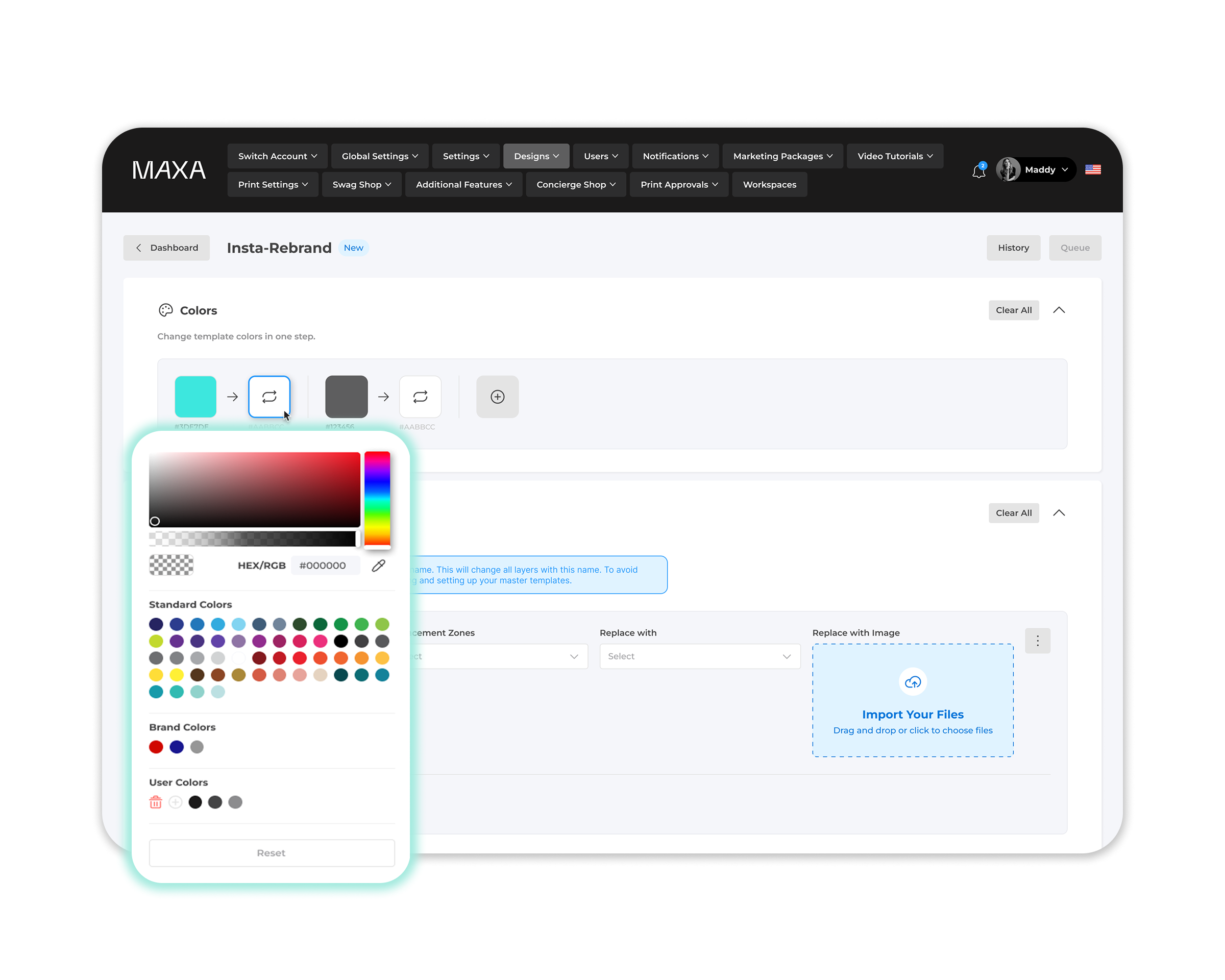The image size is (1225, 980).
Task: Select the red brand color swatch
Action: click(x=156, y=747)
